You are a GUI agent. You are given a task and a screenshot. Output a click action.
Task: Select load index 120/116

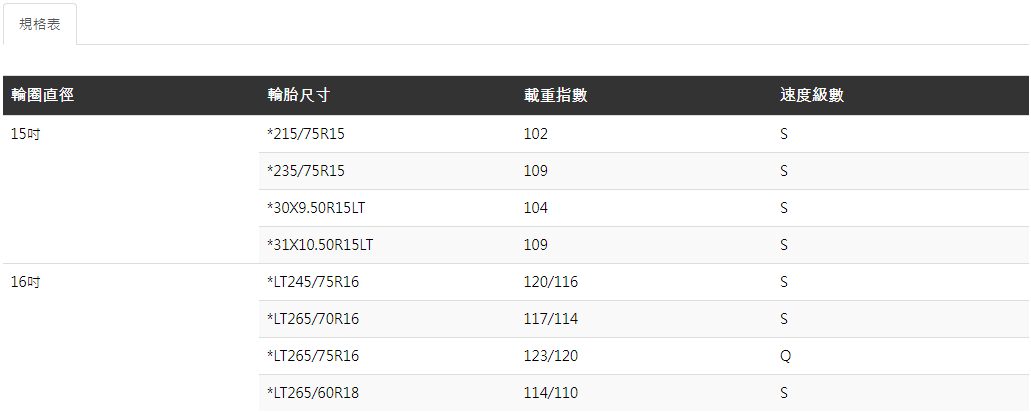(x=551, y=282)
